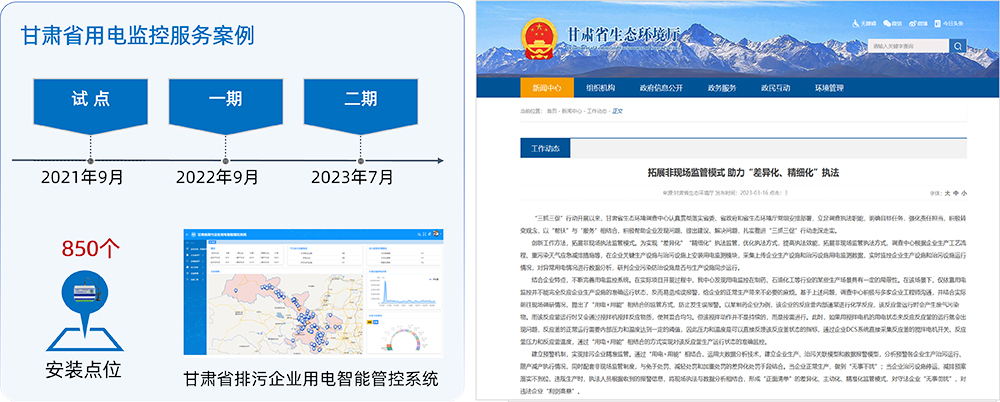Click the blue magnifier search button
Viewport: 1000px width, 402px height.
(x=958, y=46)
